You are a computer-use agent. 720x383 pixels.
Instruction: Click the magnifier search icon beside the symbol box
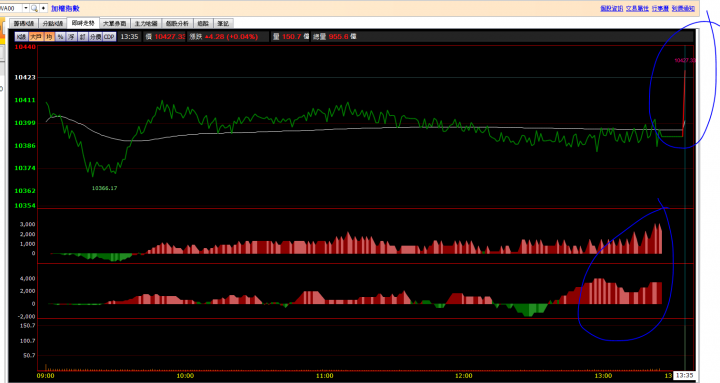(x=34, y=8)
